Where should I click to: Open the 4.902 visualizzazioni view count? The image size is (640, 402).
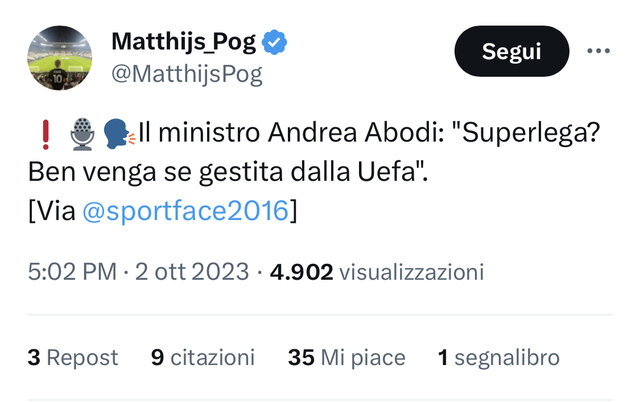(x=377, y=272)
